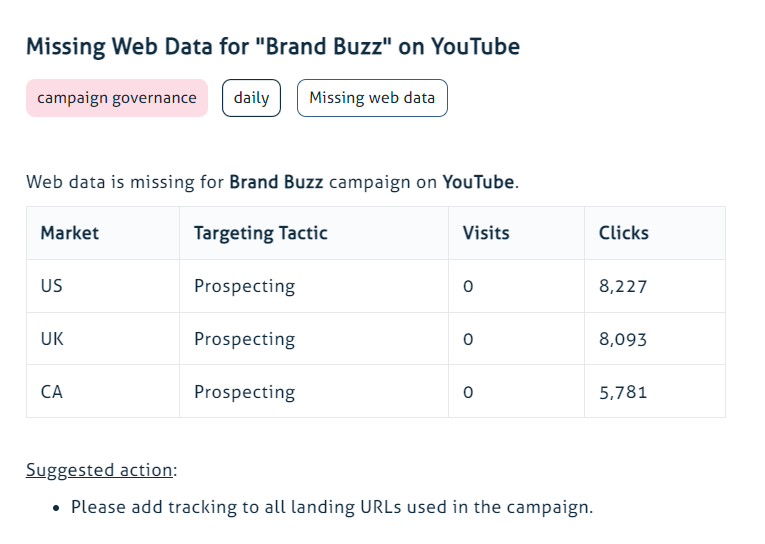Select the US market cell
The image size is (765, 544).
52,286
